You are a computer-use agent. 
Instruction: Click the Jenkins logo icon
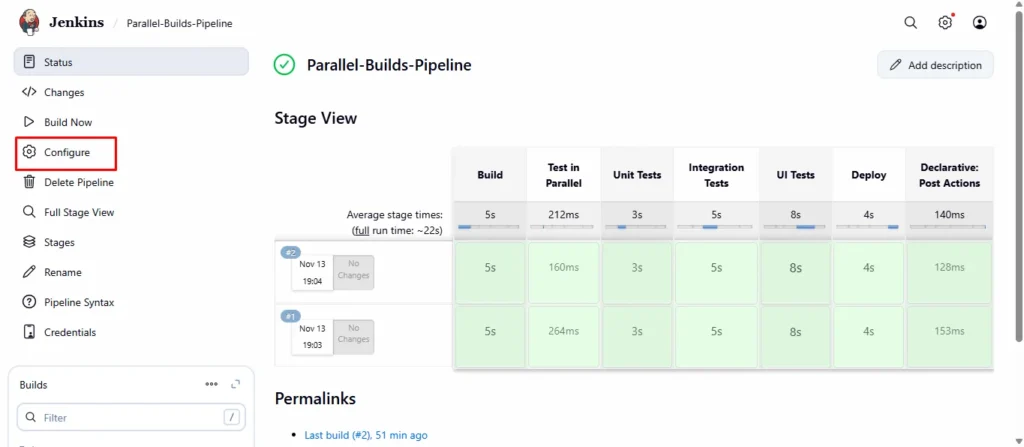30,22
